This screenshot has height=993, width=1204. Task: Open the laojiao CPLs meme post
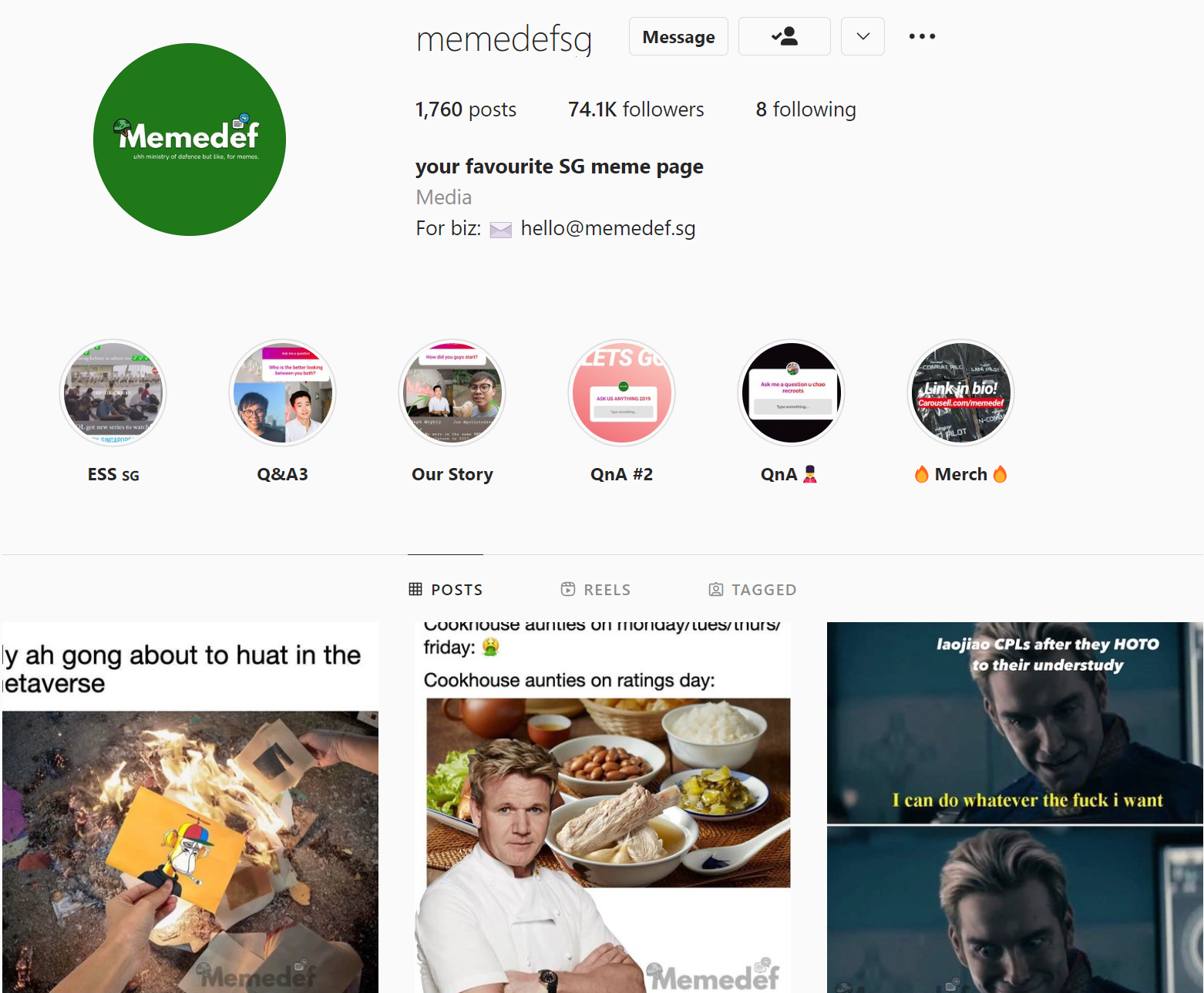point(1015,807)
